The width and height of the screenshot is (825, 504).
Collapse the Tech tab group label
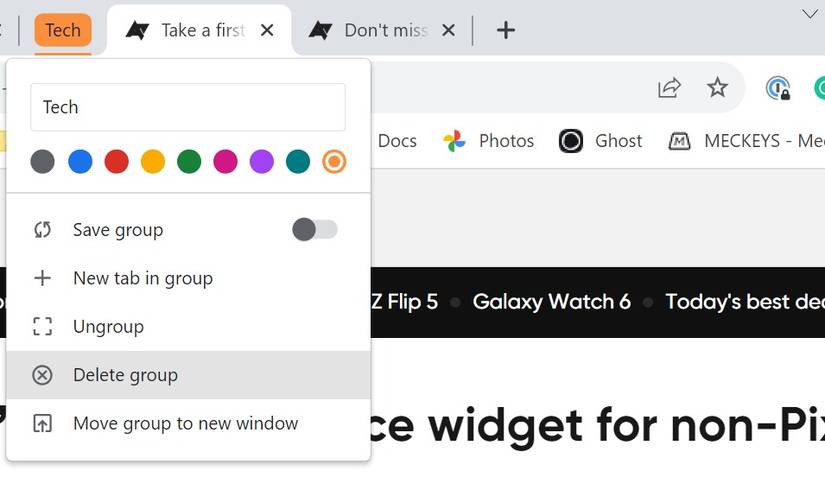coord(63,30)
